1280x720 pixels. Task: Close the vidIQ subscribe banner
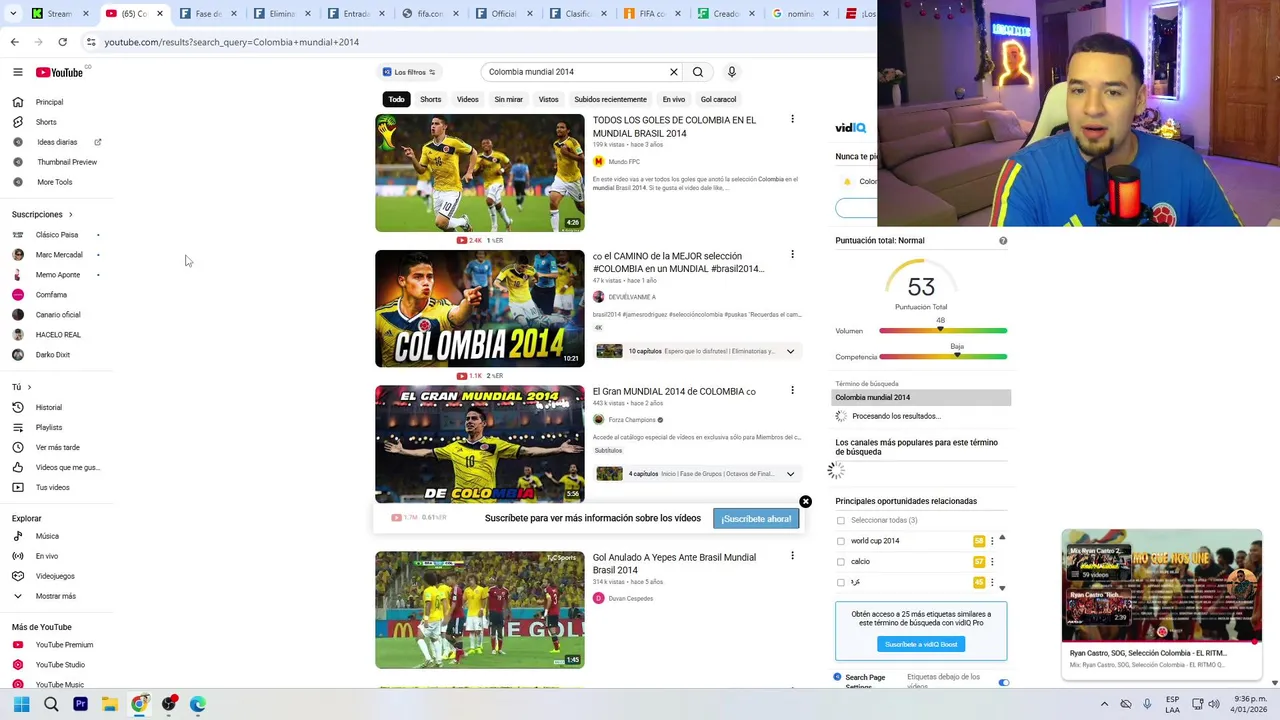point(805,502)
